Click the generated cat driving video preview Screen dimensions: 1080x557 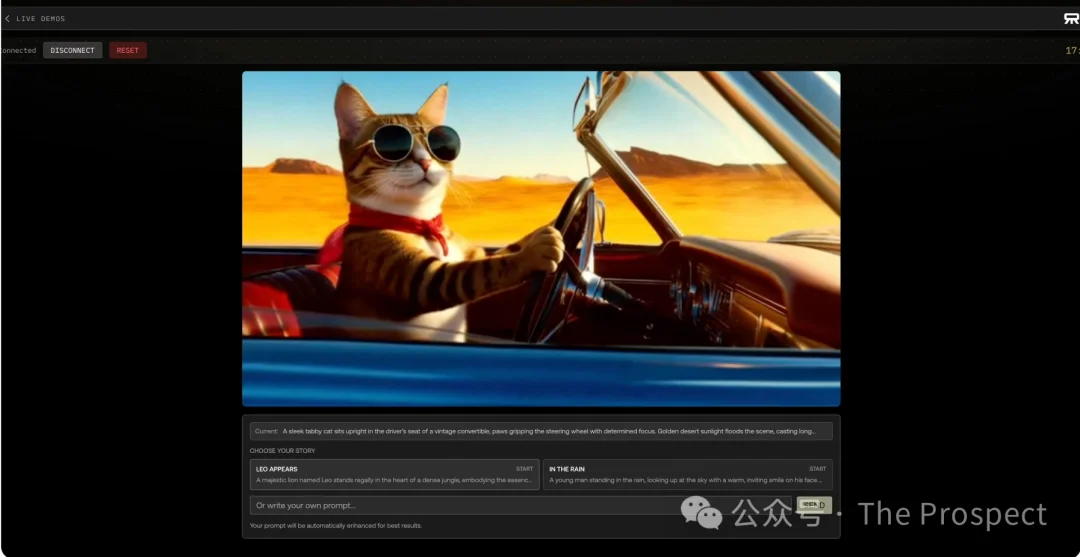point(541,238)
